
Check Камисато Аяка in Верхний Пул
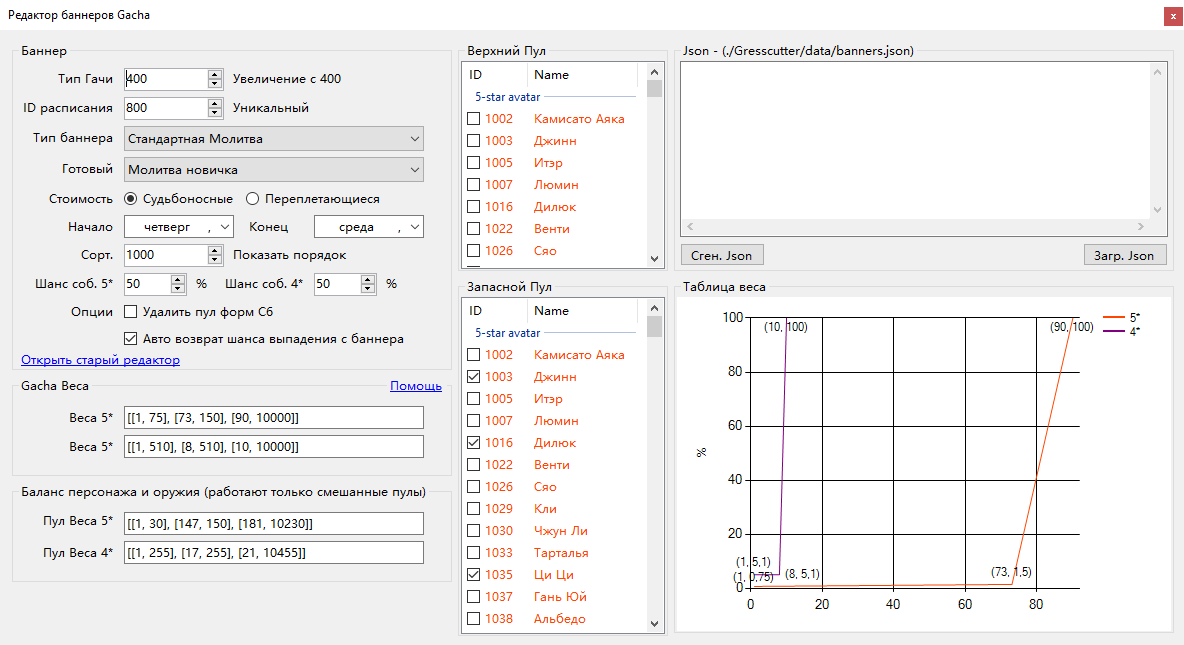point(474,119)
